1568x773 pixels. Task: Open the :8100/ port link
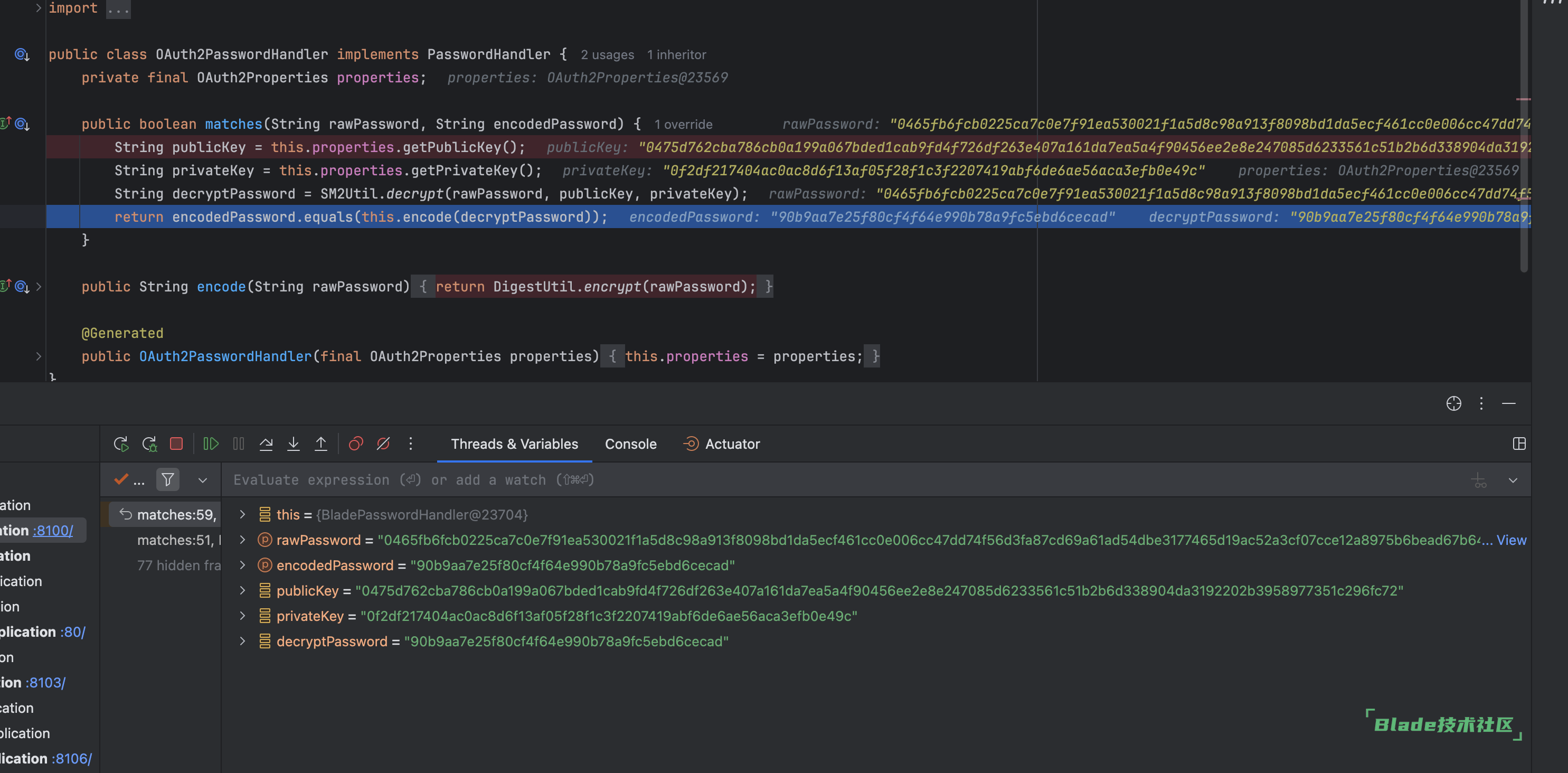pyautogui.click(x=53, y=531)
